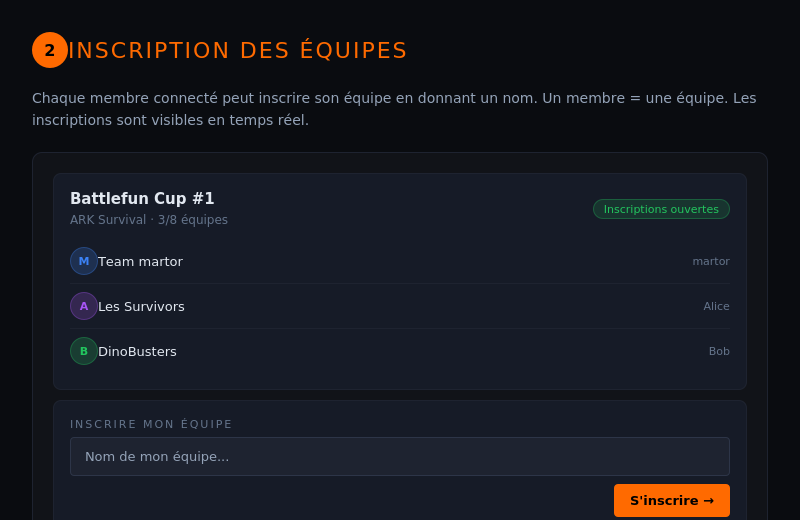The image size is (800, 520).
Task: Click the martor owner label
Action: [x=710, y=261]
